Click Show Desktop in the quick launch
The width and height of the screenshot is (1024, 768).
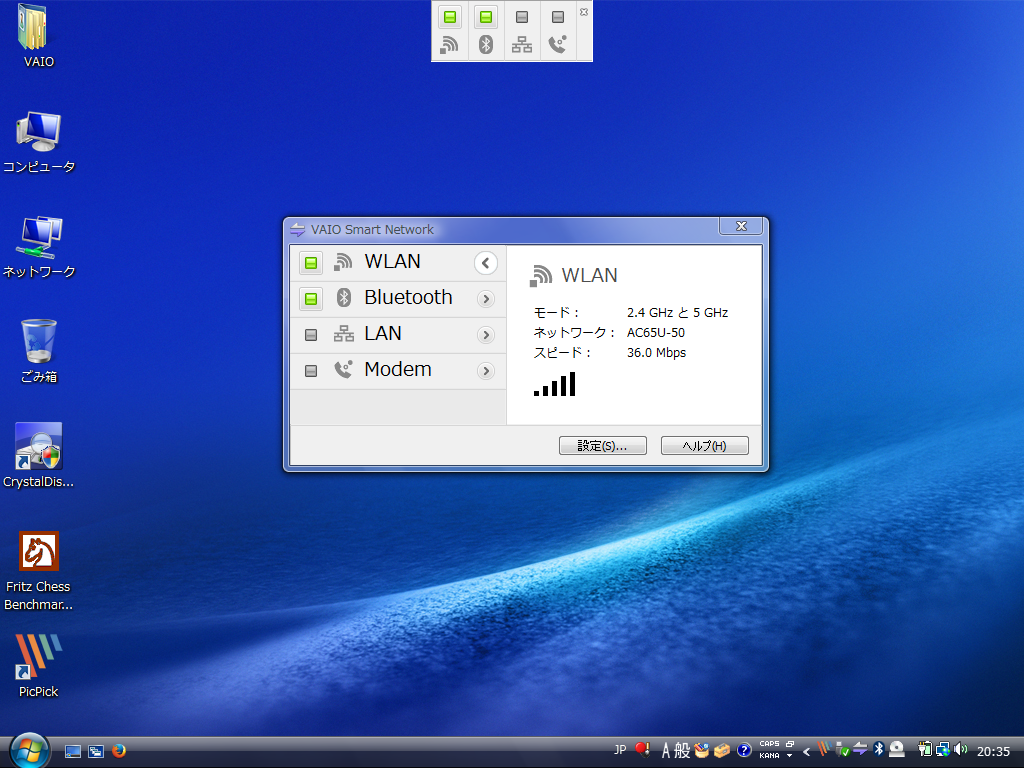click(72, 751)
